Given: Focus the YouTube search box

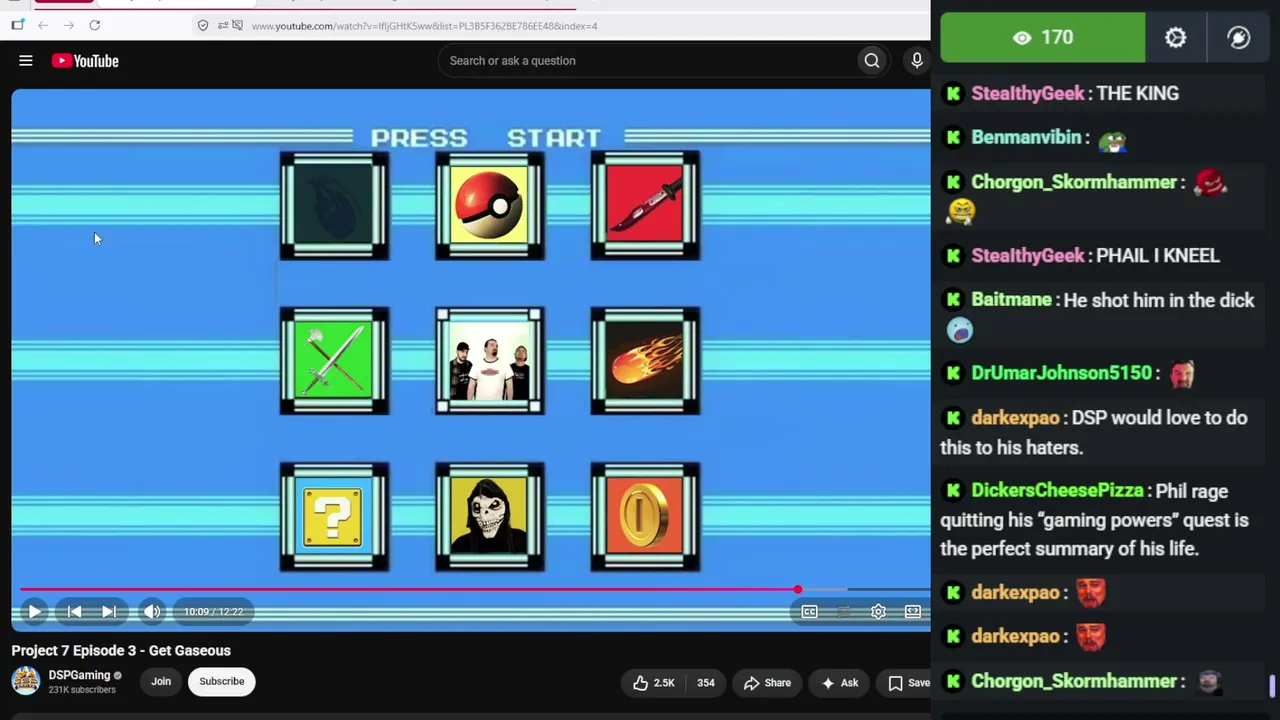Looking at the screenshot, I should click(x=648, y=61).
